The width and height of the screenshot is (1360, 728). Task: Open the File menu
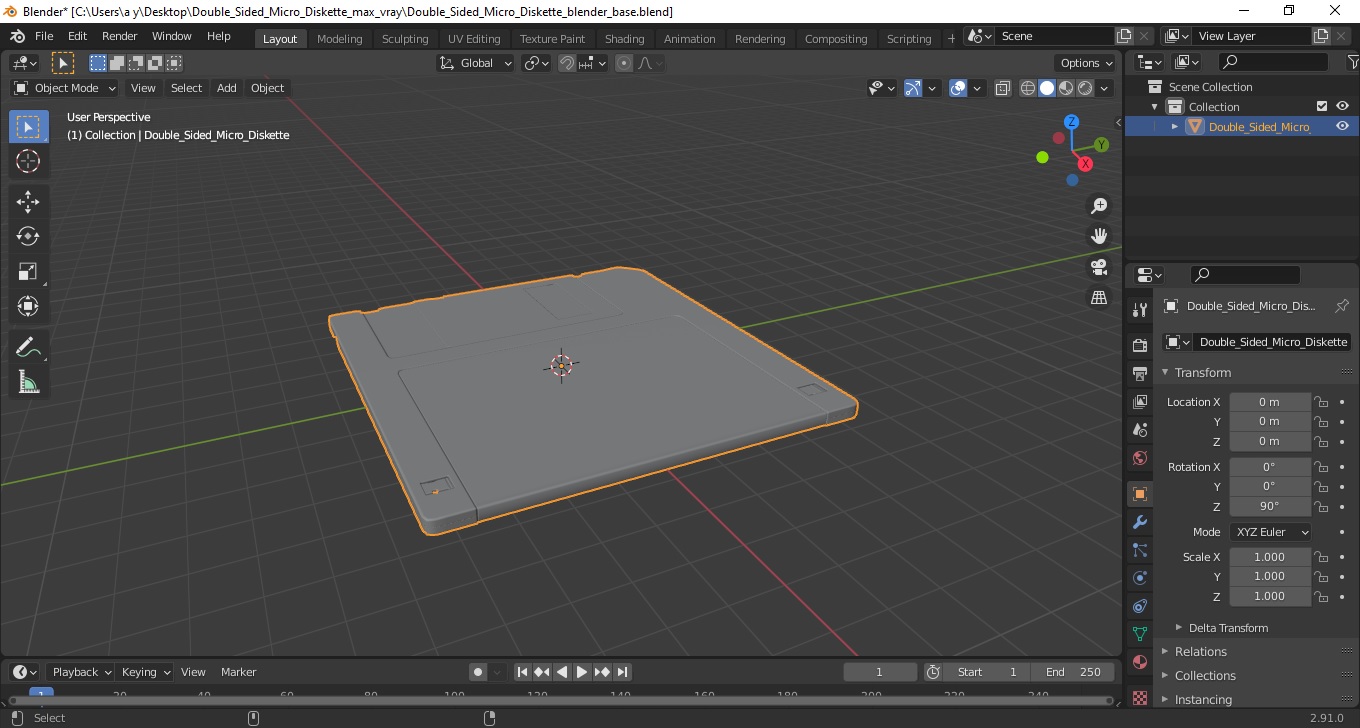pyautogui.click(x=44, y=36)
